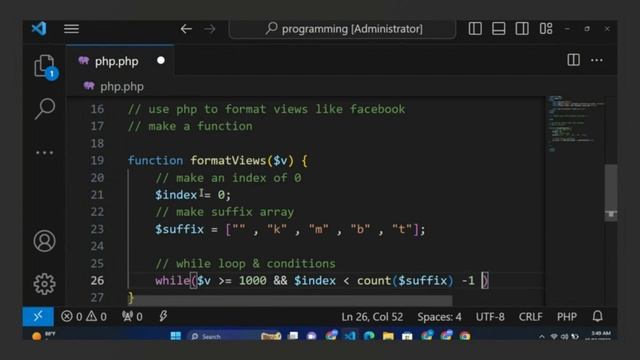Change indentation via 'Spaces: 4'
The image size is (640, 360).
(x=439, y=317)
